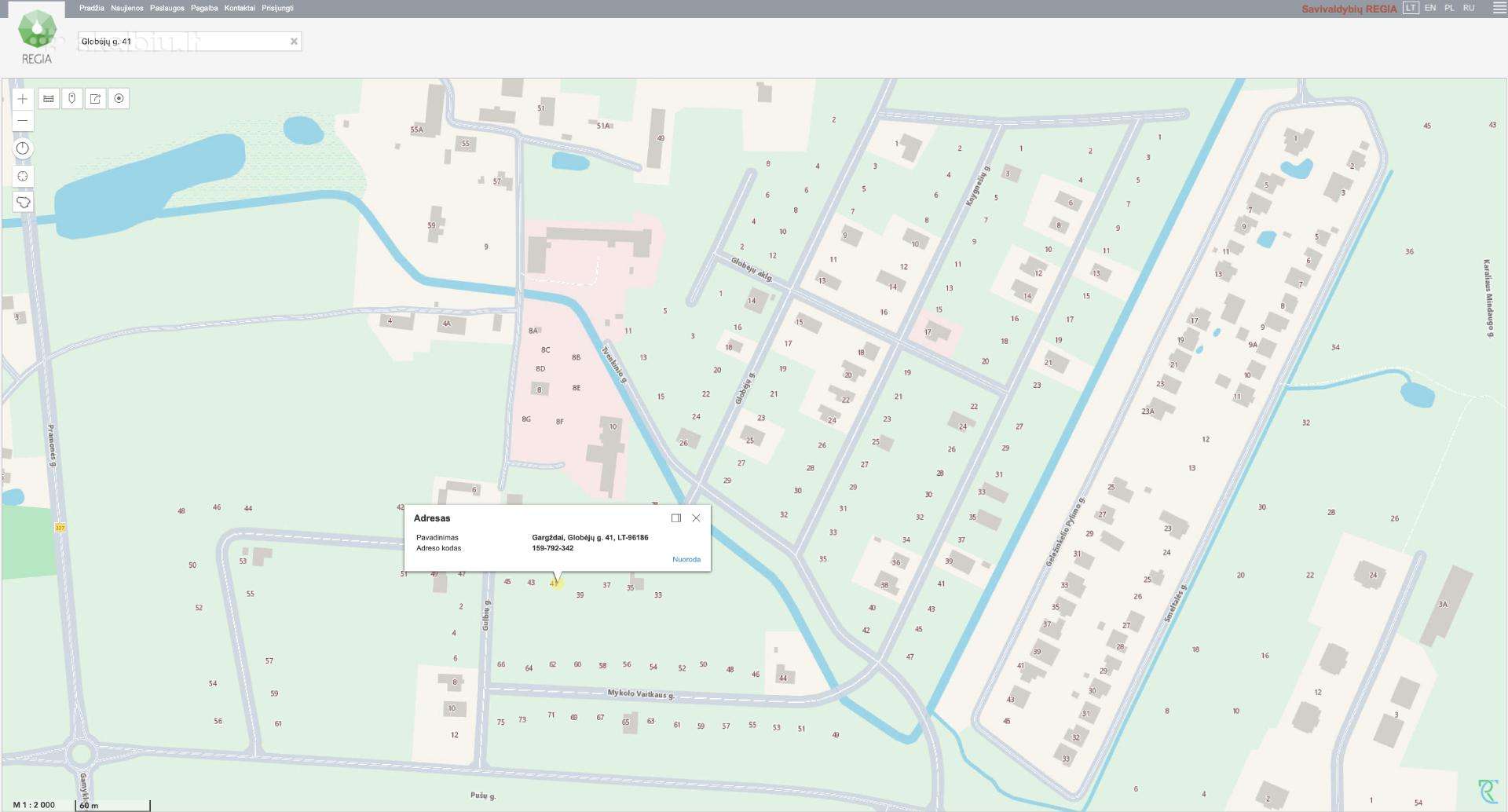Clear the Globėjų g. 41 search text
This screenshot has height=812, width=1508.
point(294,42)
